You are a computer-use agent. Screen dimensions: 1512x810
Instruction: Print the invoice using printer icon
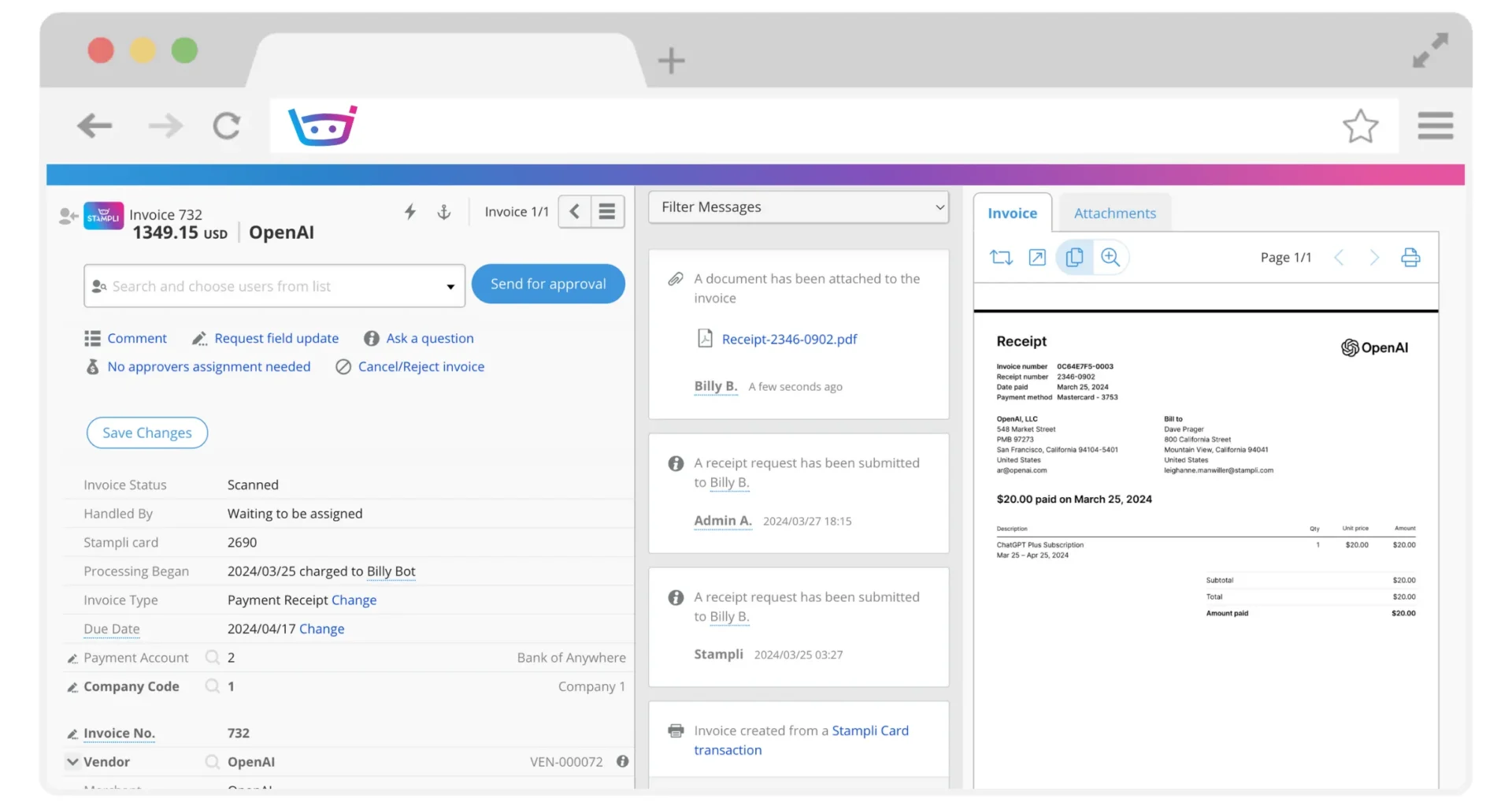[x=1410, y=258]
